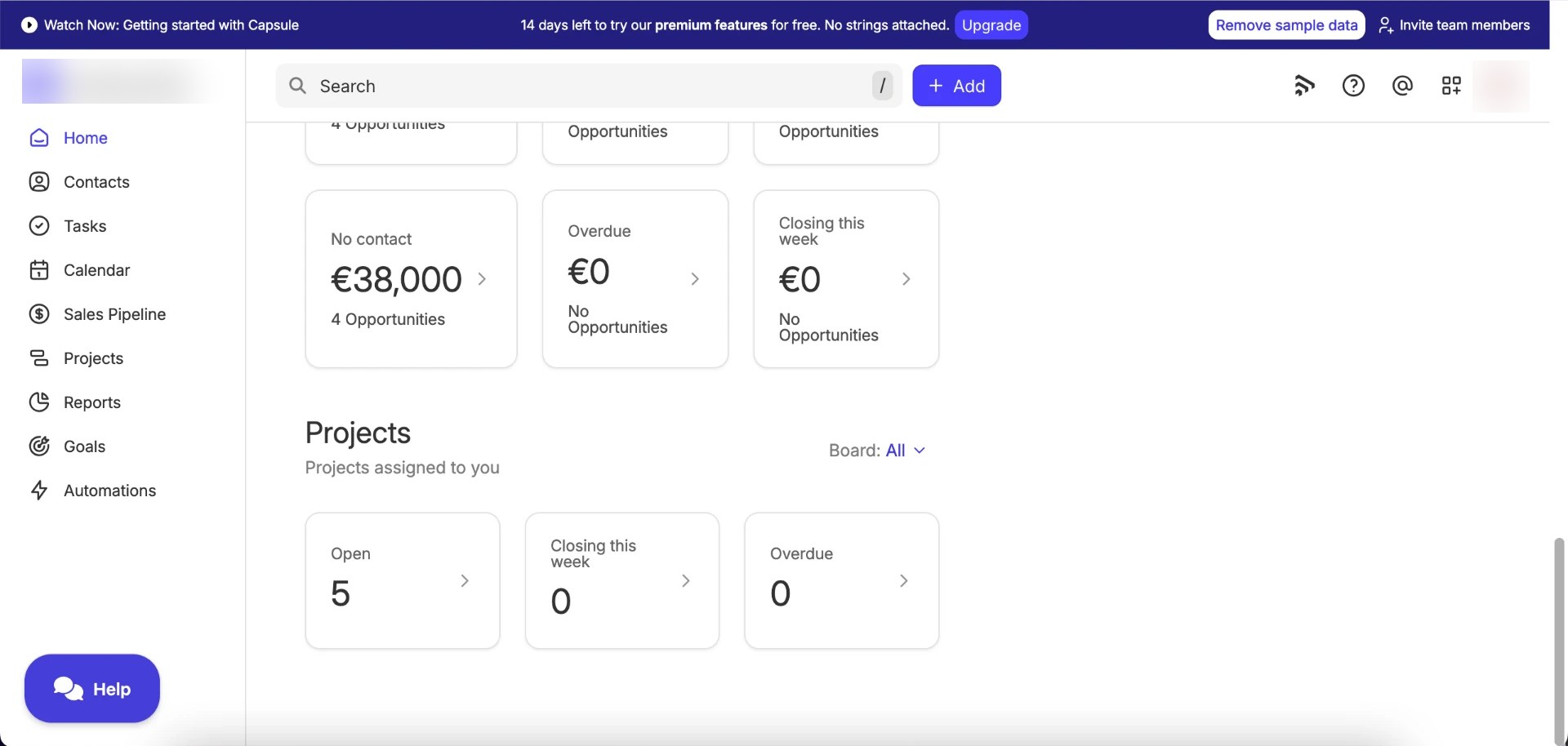Screen dimensions: 1568x746
Task: Click Remove sample data button
Action: (1286, 25)
